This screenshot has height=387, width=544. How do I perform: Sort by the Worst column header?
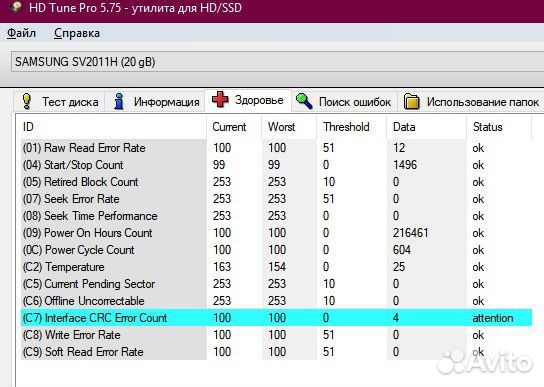click(289, 127)
